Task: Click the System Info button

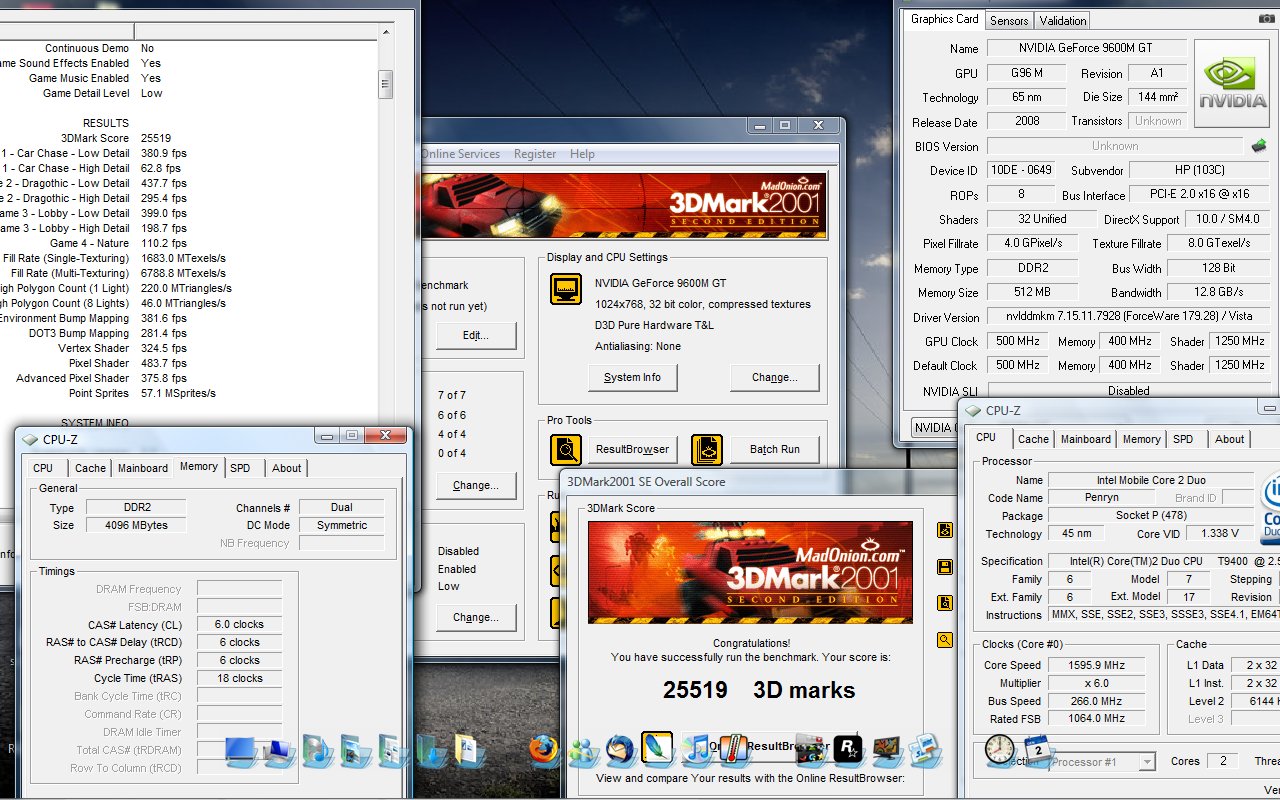Action: [632, 377]
